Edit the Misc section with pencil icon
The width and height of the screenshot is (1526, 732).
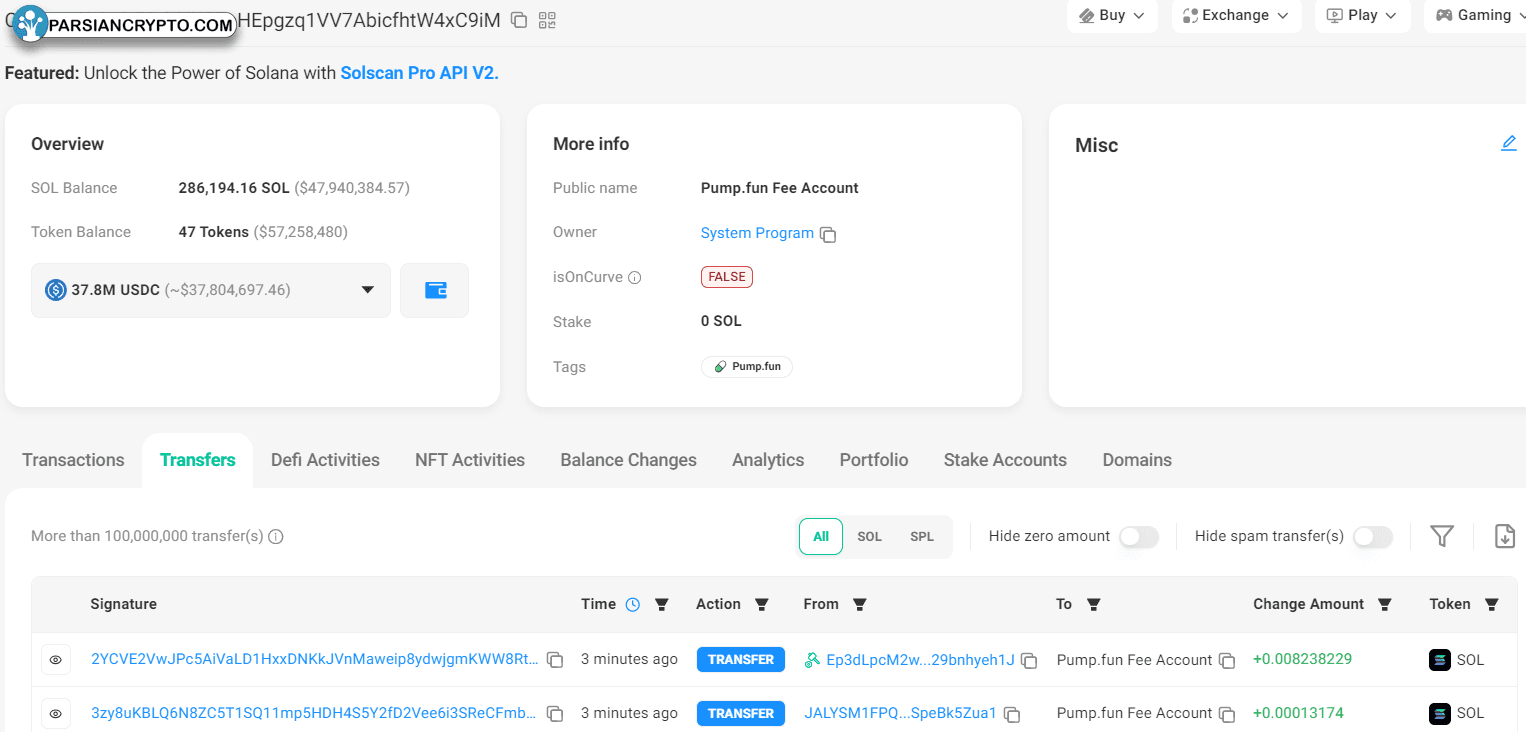(x=1509, y=144)
